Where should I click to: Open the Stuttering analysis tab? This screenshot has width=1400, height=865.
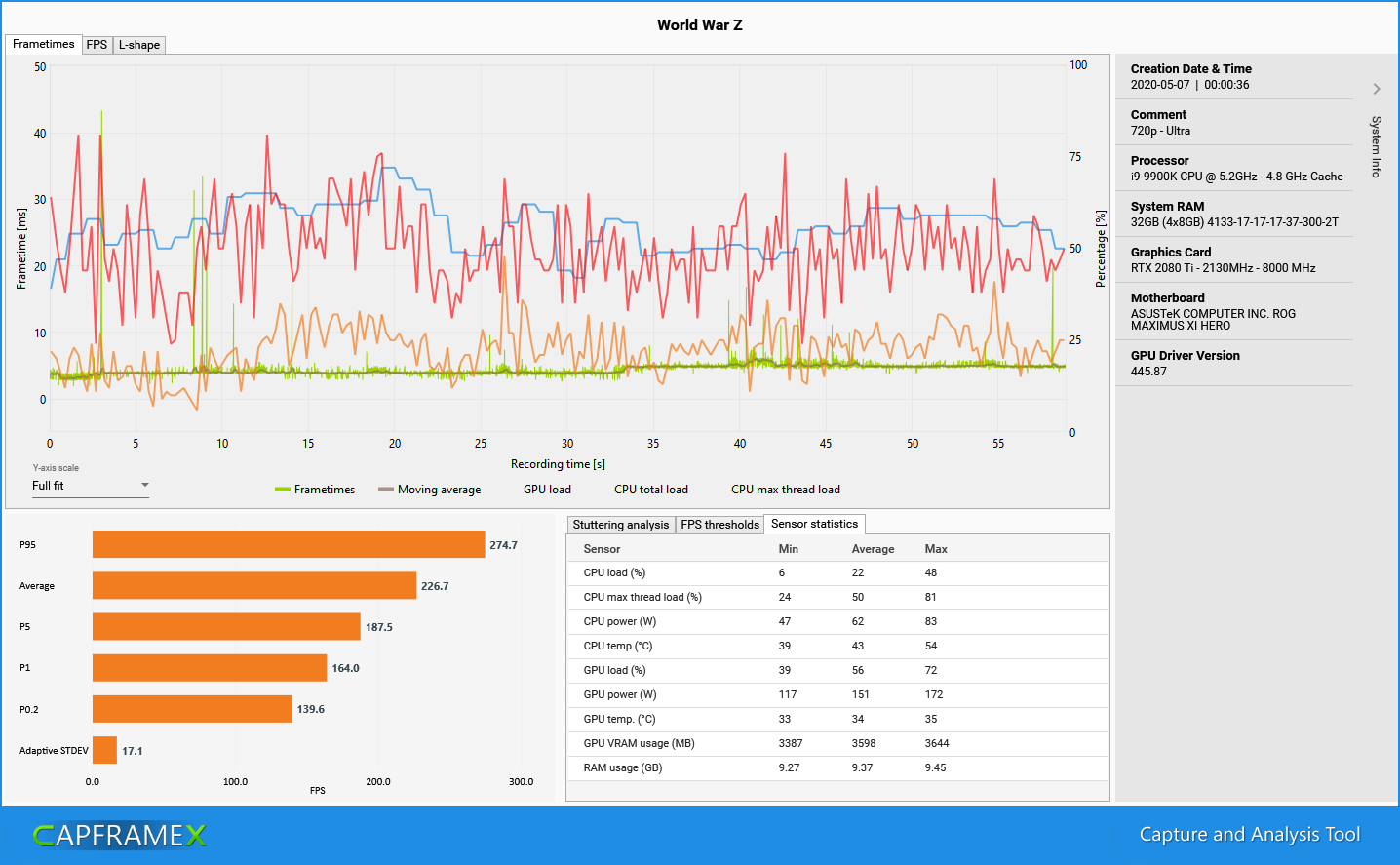(621, 525)
